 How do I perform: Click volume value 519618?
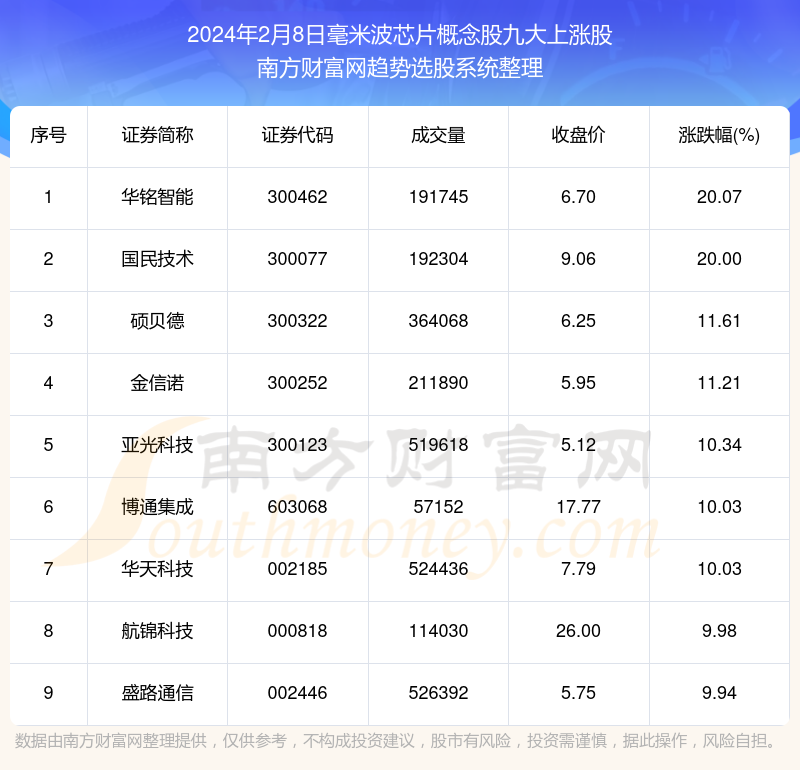click(x=438, y=445)
